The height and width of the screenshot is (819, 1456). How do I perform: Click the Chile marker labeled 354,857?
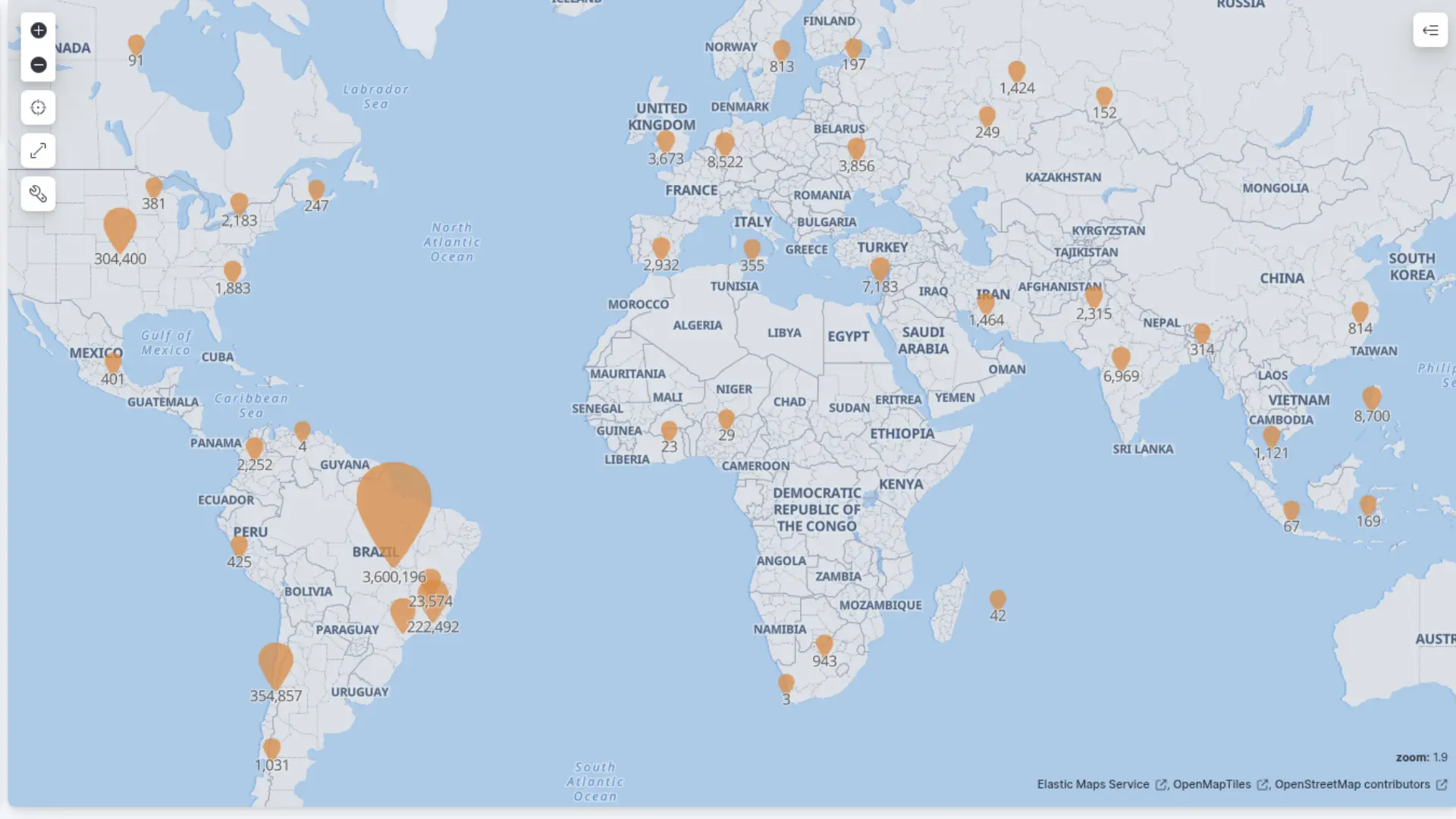[x=275, y=665]
